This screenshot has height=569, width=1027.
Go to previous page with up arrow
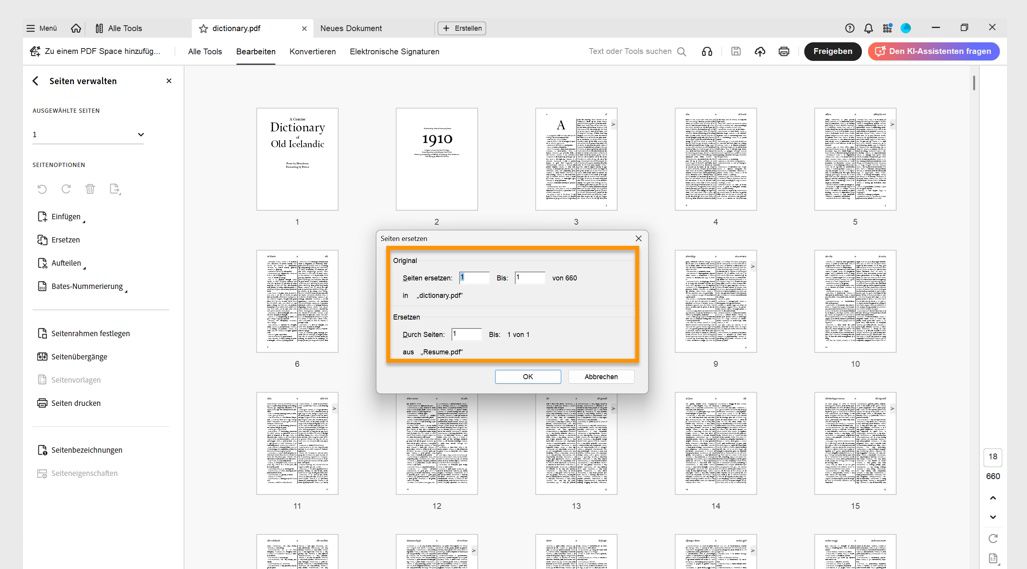click(993, 498)
